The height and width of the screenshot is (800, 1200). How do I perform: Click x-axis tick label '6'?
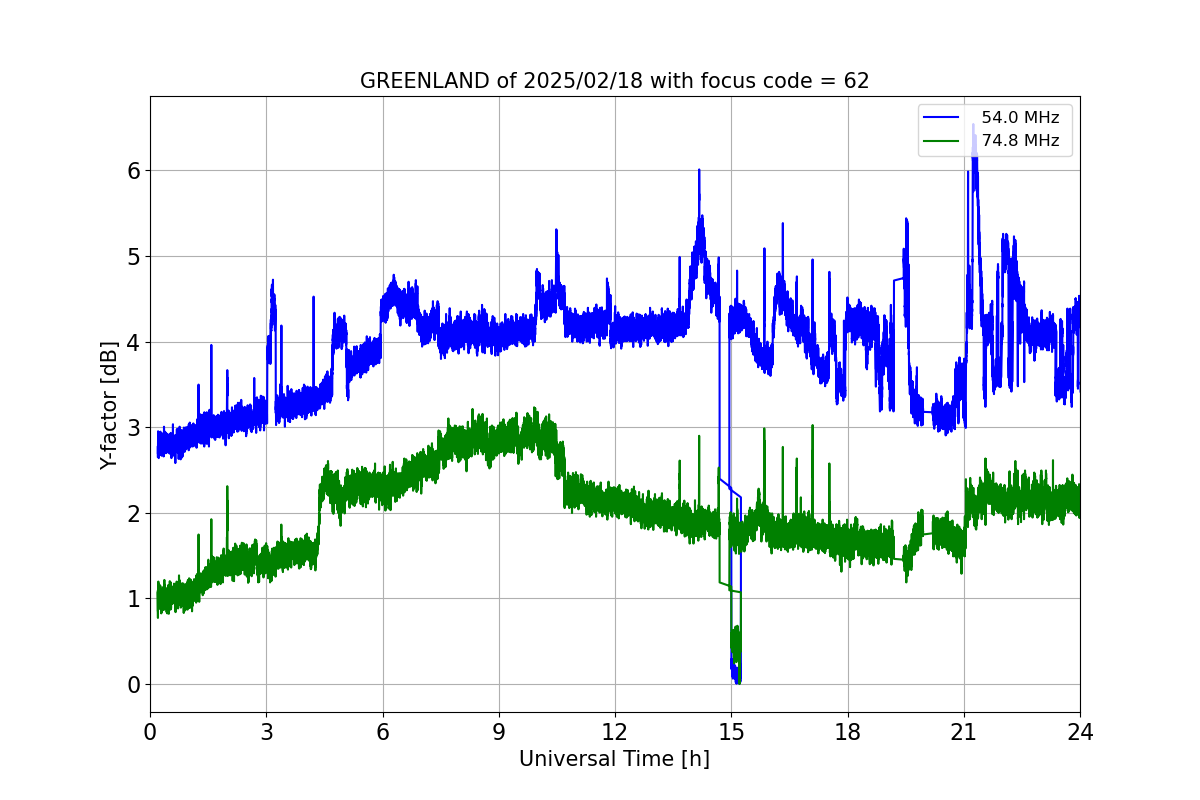[x=383, y=731]
